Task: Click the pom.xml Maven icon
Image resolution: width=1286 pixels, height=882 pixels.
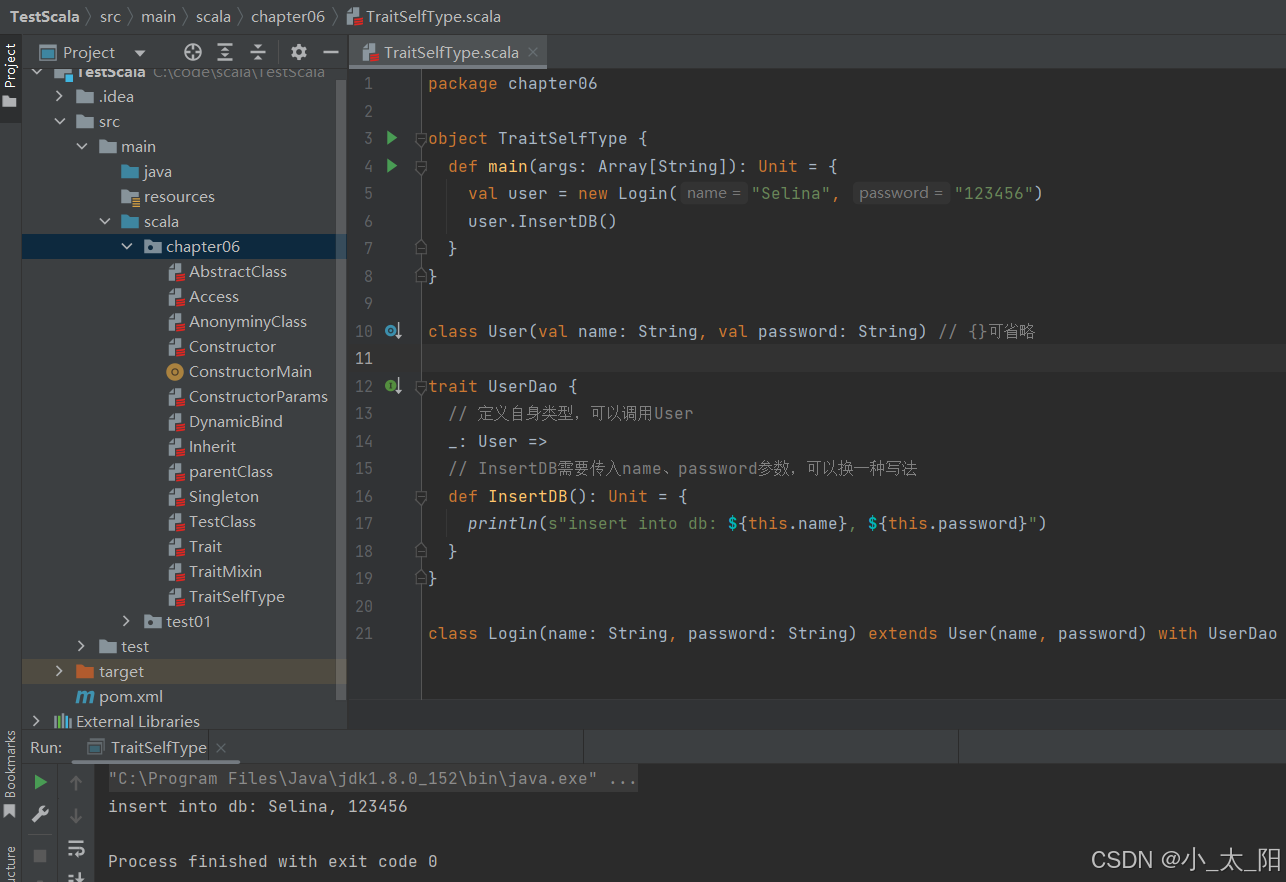Action: pos(85,697)
